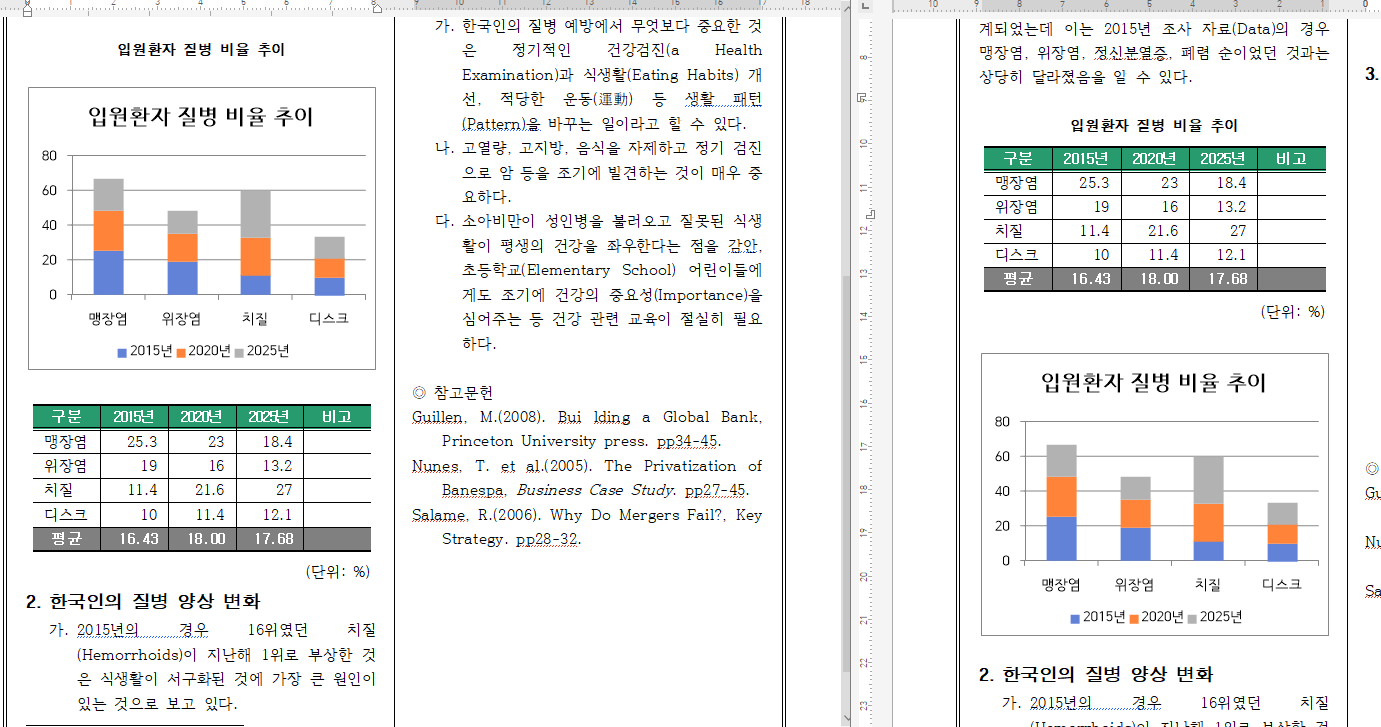This screenshot has width=1381, height=727.
Task: Click the scroll-down arrow of the left pane scrollbar
Action: tap(846, 718)
